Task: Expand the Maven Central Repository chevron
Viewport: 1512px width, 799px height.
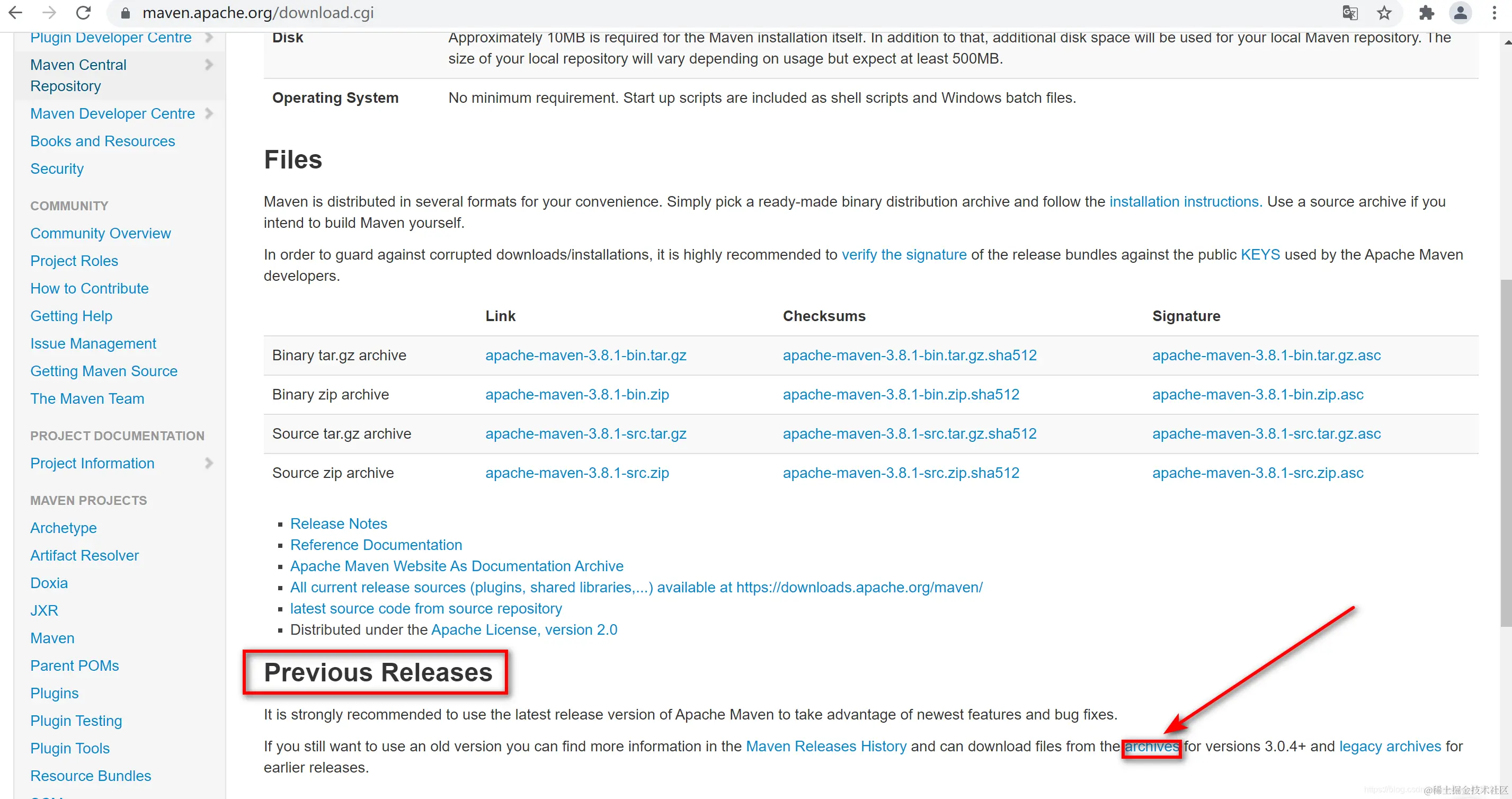Action: pyautogui.click(x=209, y=65)
